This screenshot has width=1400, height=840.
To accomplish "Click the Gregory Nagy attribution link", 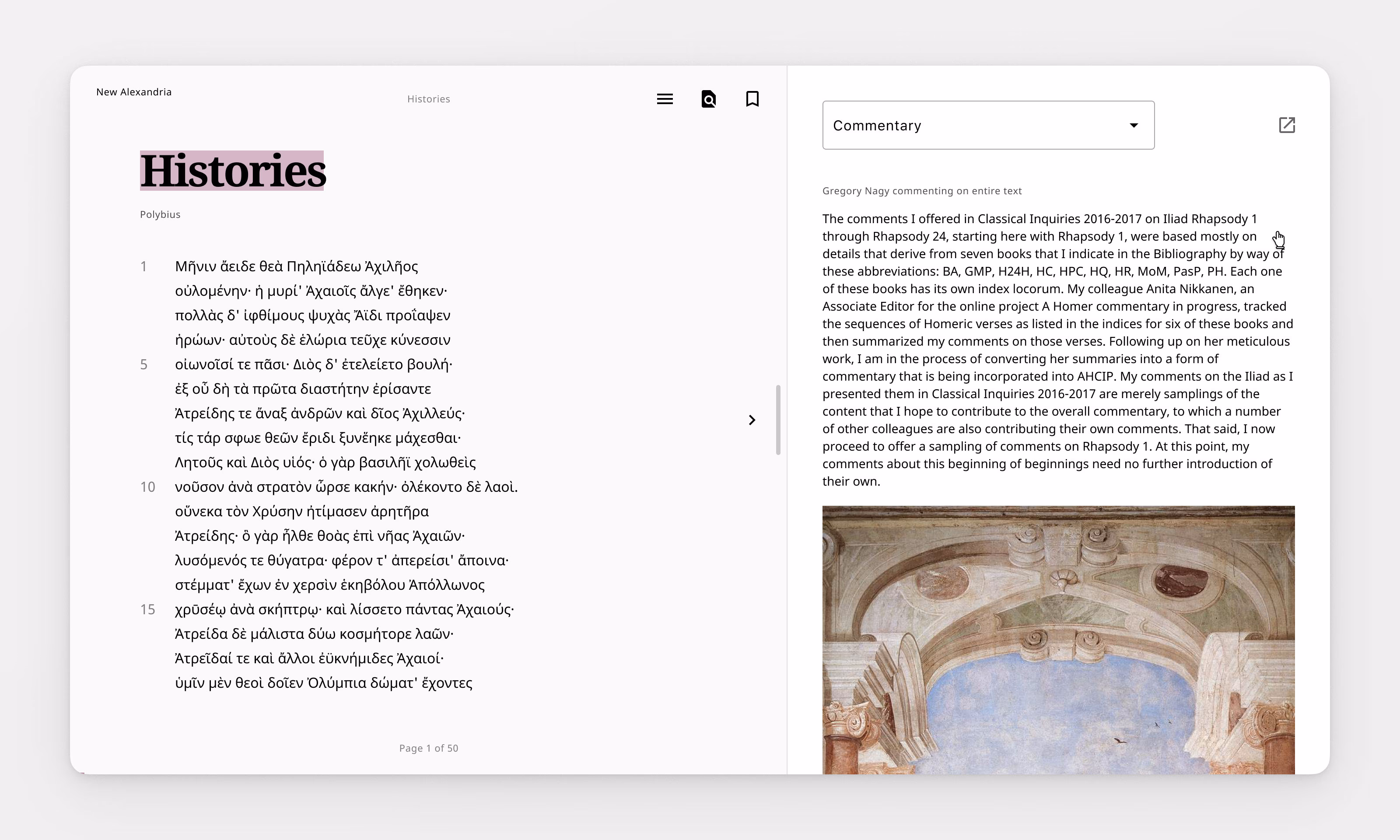I will 922,191.
